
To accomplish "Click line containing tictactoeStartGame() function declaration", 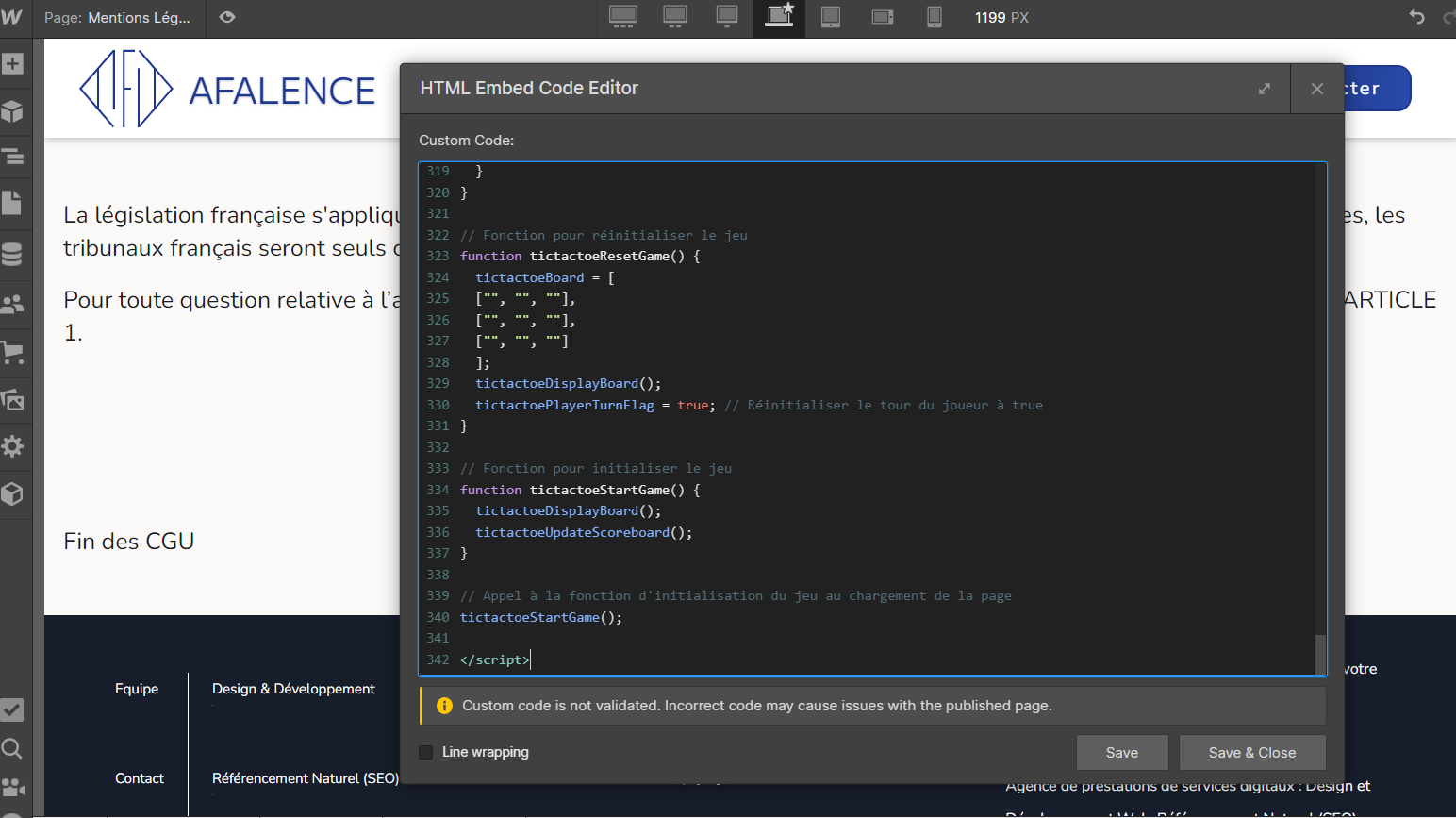I will (580, 490).
